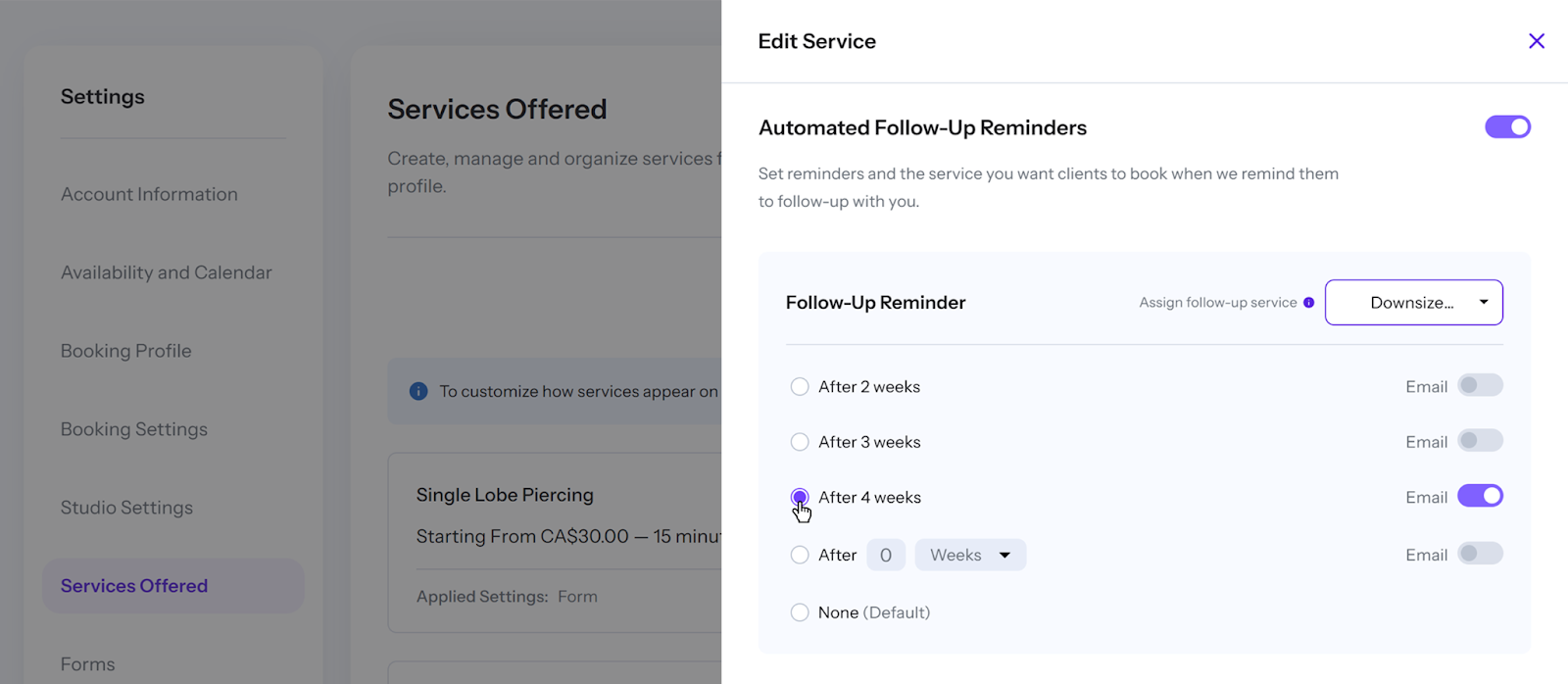The height and width of the screenshot is (684, 1568).
Task: Expand the Weeks unit dropdown
Action: coord(969,556)
